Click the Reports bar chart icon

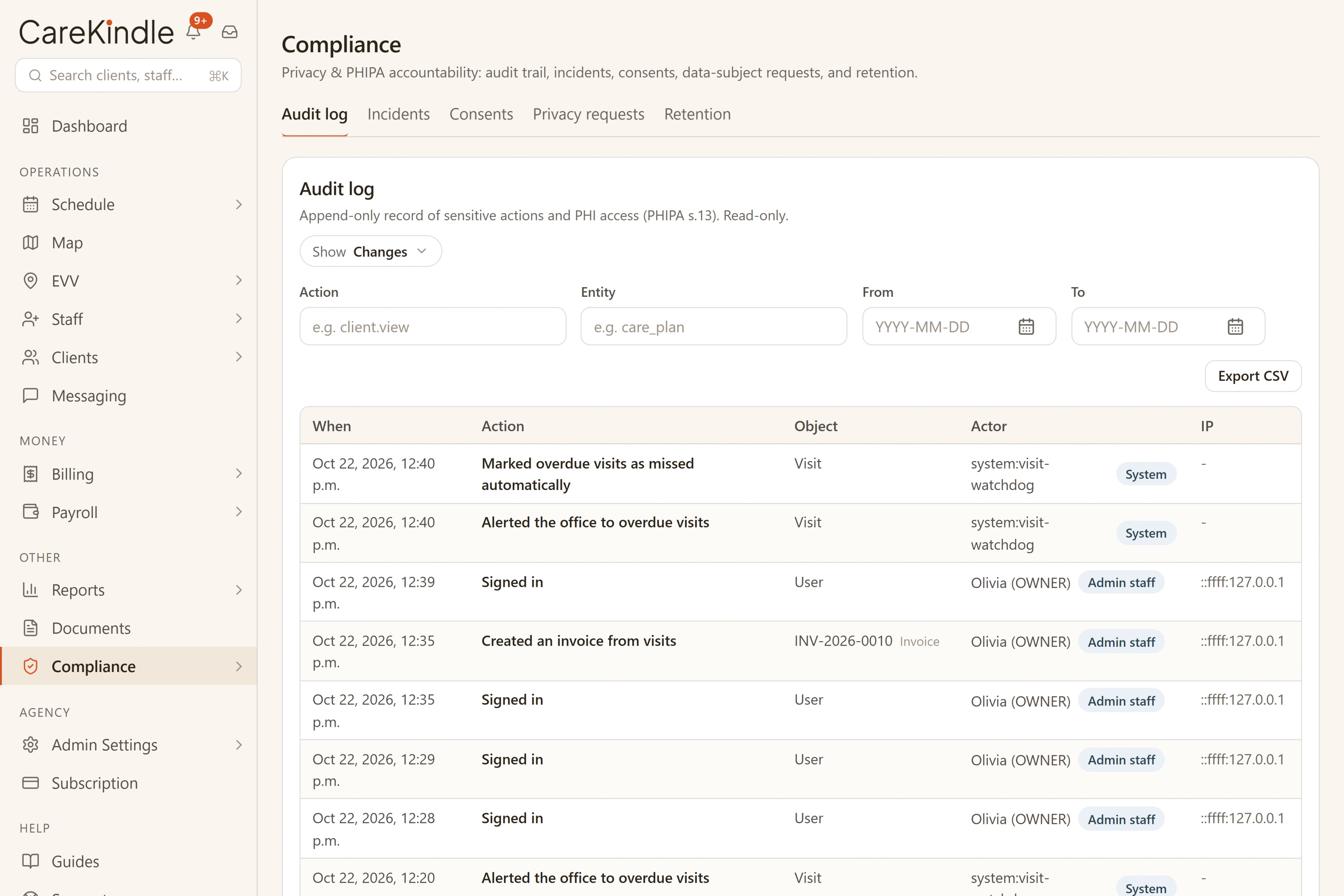click(x=30, y=589)
